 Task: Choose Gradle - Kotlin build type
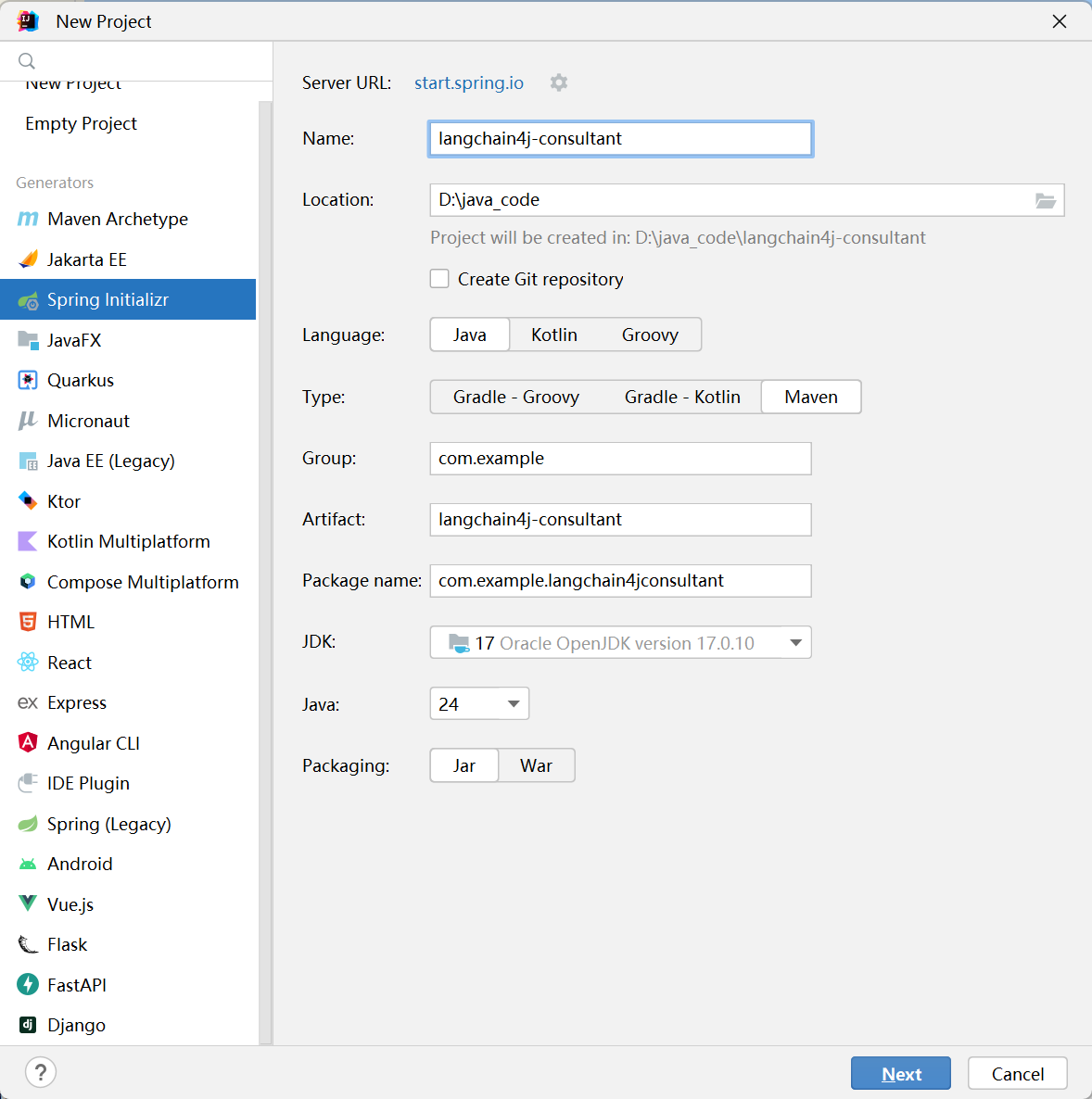[682, 398]
